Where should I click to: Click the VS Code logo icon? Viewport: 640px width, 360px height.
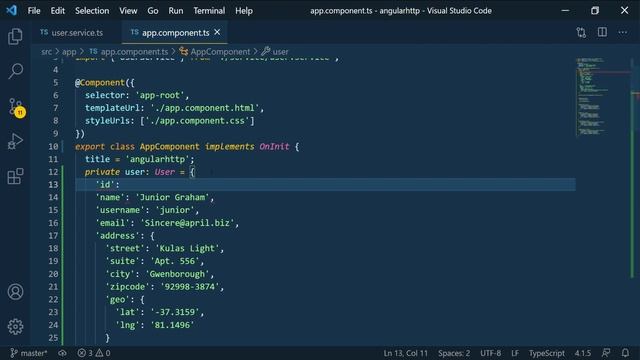click(x=11, y=10)
